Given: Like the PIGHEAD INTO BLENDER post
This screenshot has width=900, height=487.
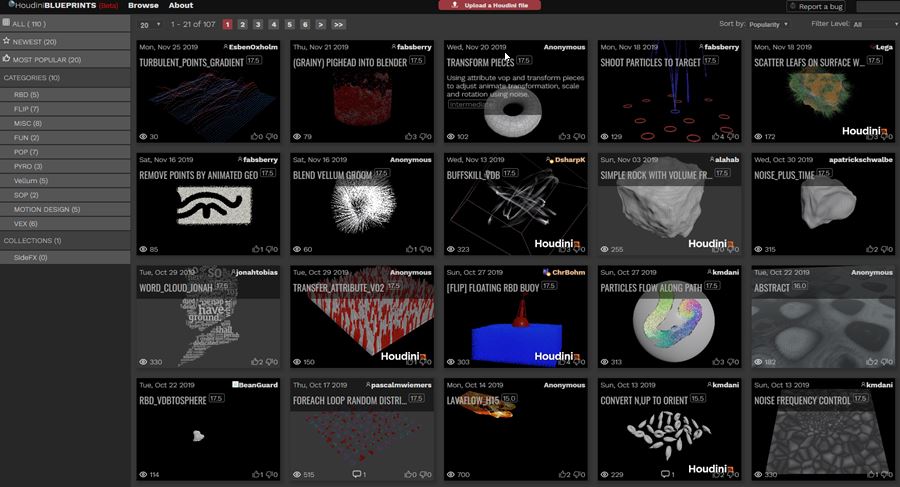Looking at the screenshot, I should 410,137.
